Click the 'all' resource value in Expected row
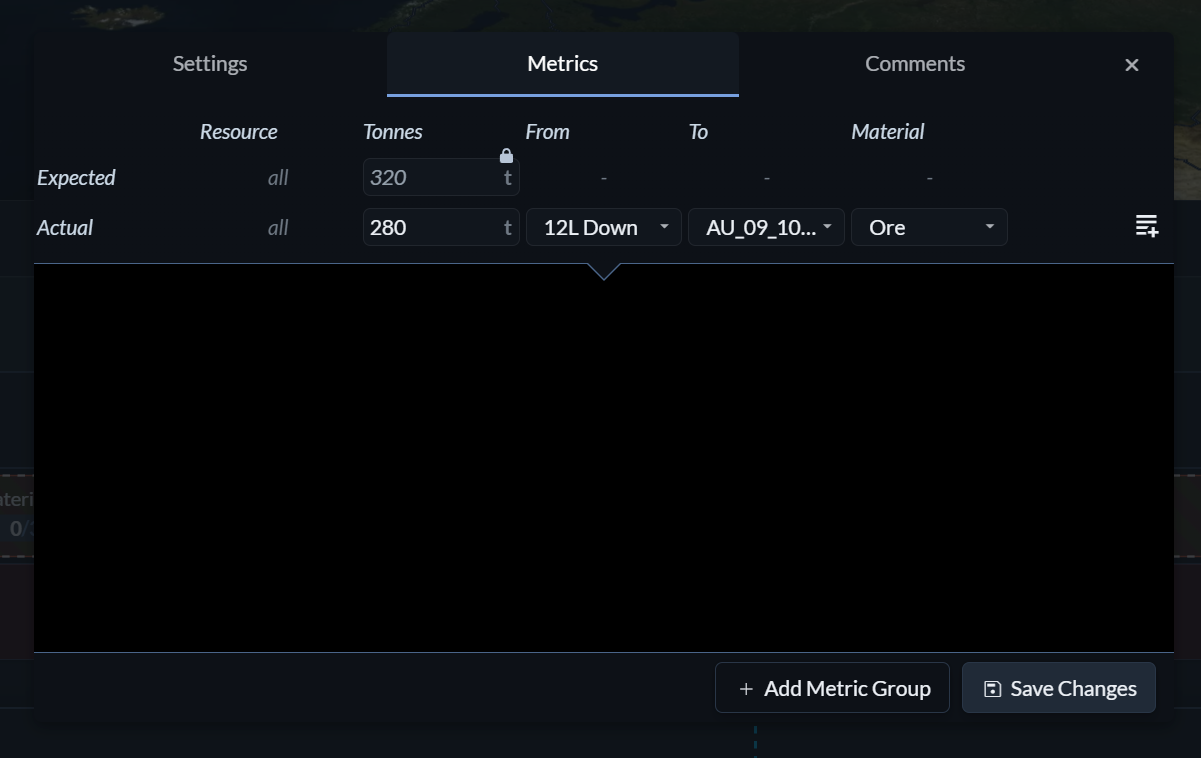1201x758 pixels. 278,178
